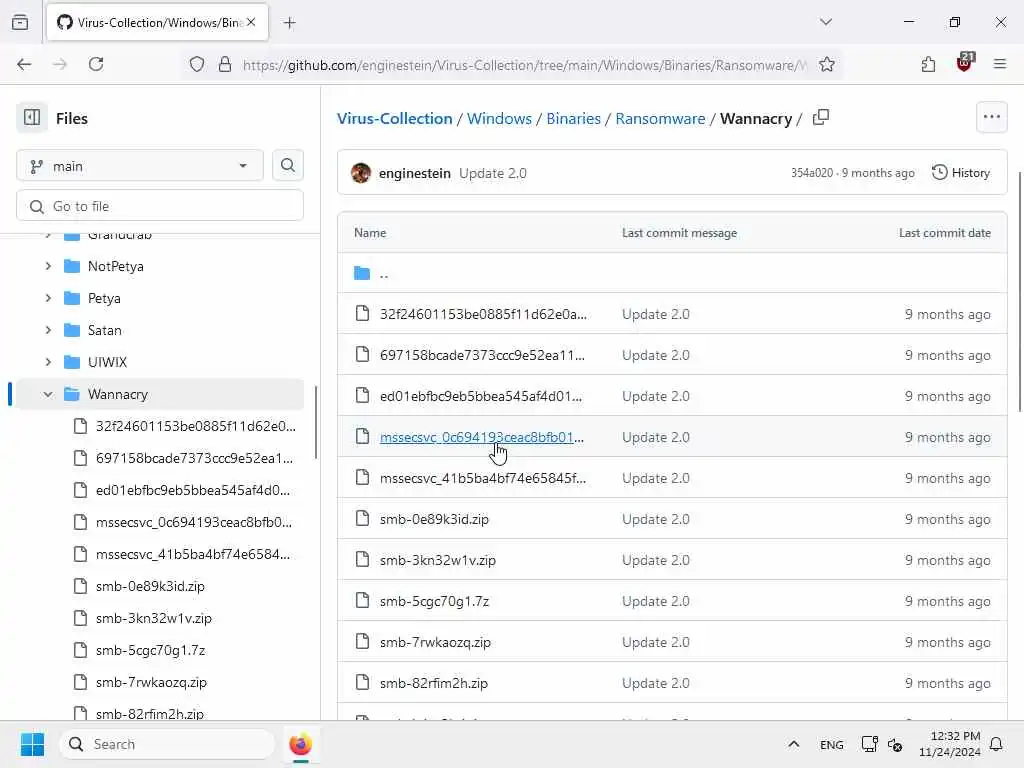Open a new browser tab
This screenshot has width=1024, height=768.
(289, 23)
